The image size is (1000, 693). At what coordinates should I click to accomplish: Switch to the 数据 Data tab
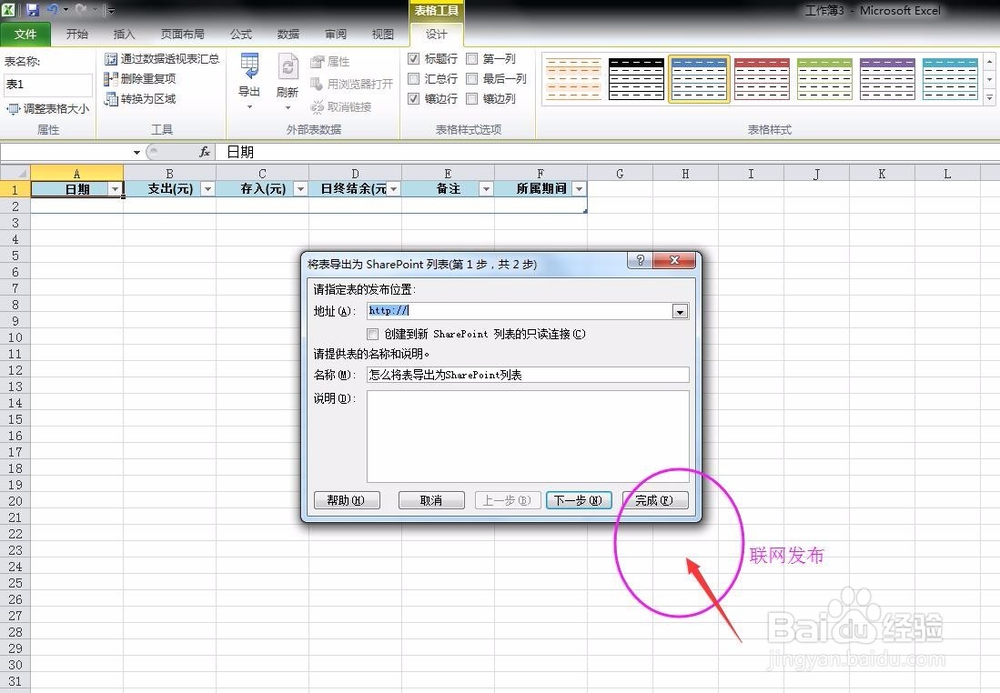(288, 34)
